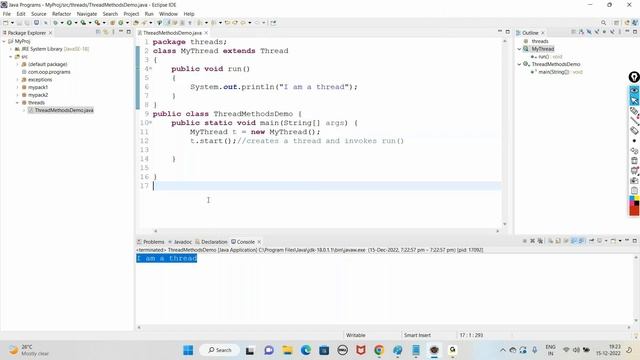The height and width of the screenshot is (360, 640).
Task: Click the Save toolbar icon
Action: 19,23
